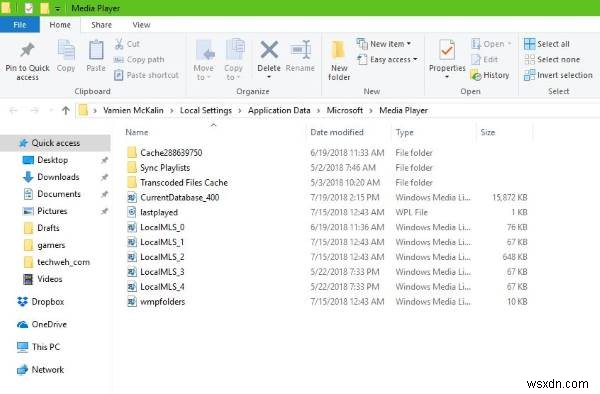Click the Properties checkmark icon
The height and width of the screenshot is (394, 600).
coord(447,50)
